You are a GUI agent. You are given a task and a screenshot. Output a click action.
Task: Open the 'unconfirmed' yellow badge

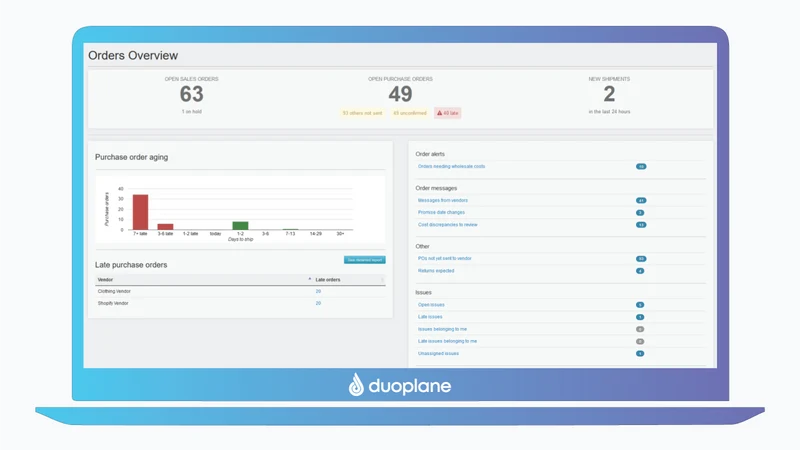click(x=410, y=113)
